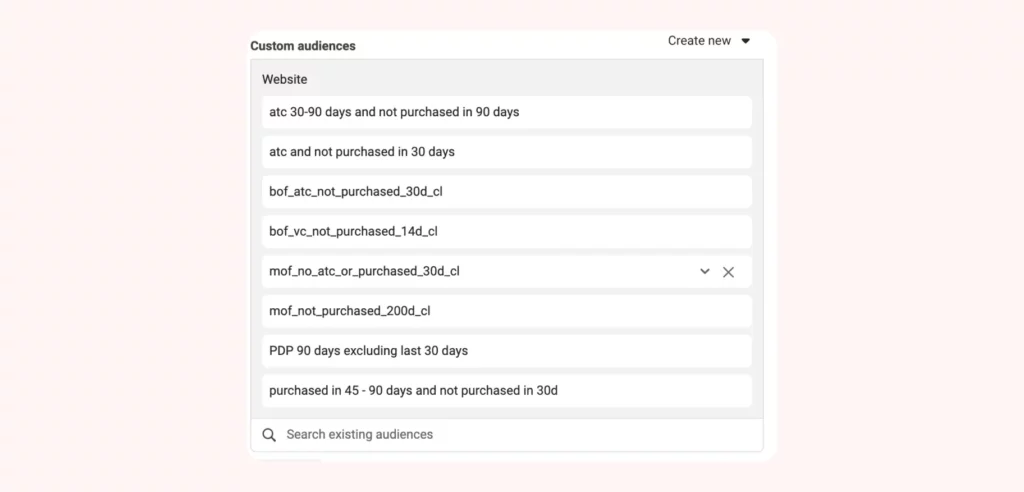Viewport: 1024px width, 492px height.
Task: Pick the mof_no_atc_or_purchased_30d_cl audience row
Action: point(507,272)
